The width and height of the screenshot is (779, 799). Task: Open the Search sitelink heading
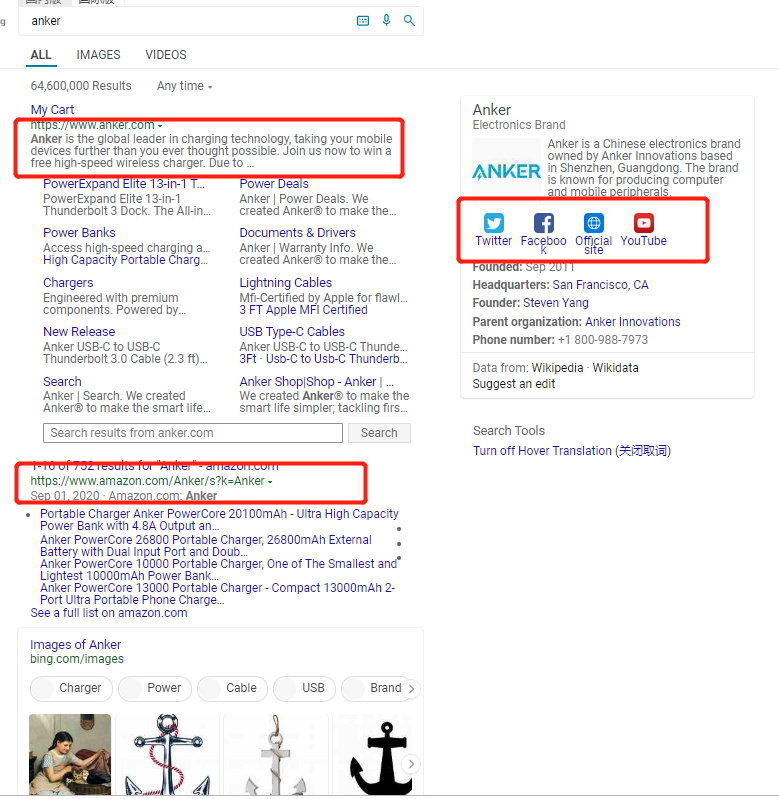click(62, 382)
